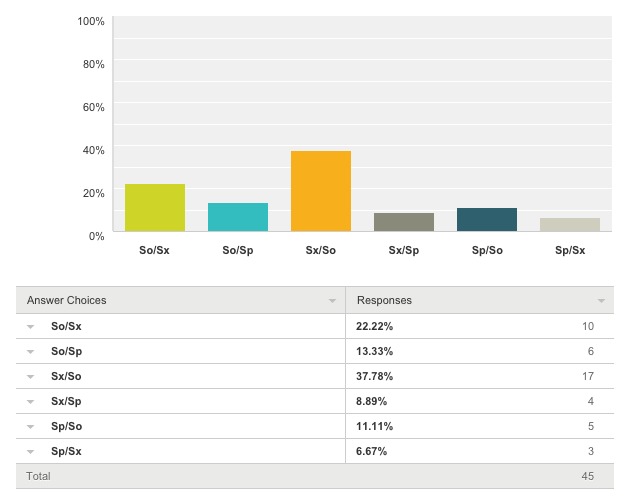
Task: Expand the Sp/So row arrow
Action: (x=31, y=427)
